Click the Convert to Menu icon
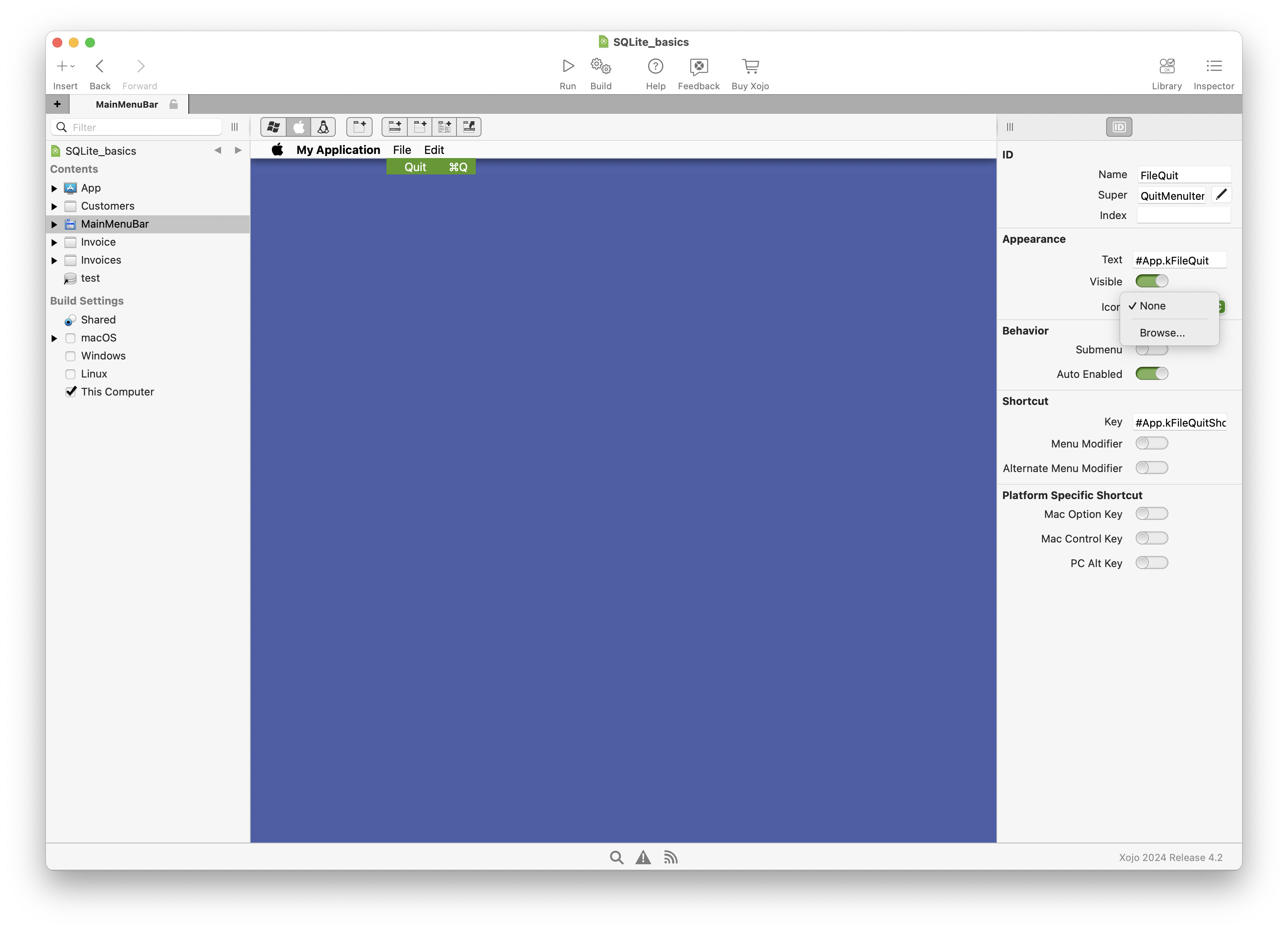Image resolution: width=1288 pixels, height=931 pixels. pyautogui.click(x=469, y=127)
